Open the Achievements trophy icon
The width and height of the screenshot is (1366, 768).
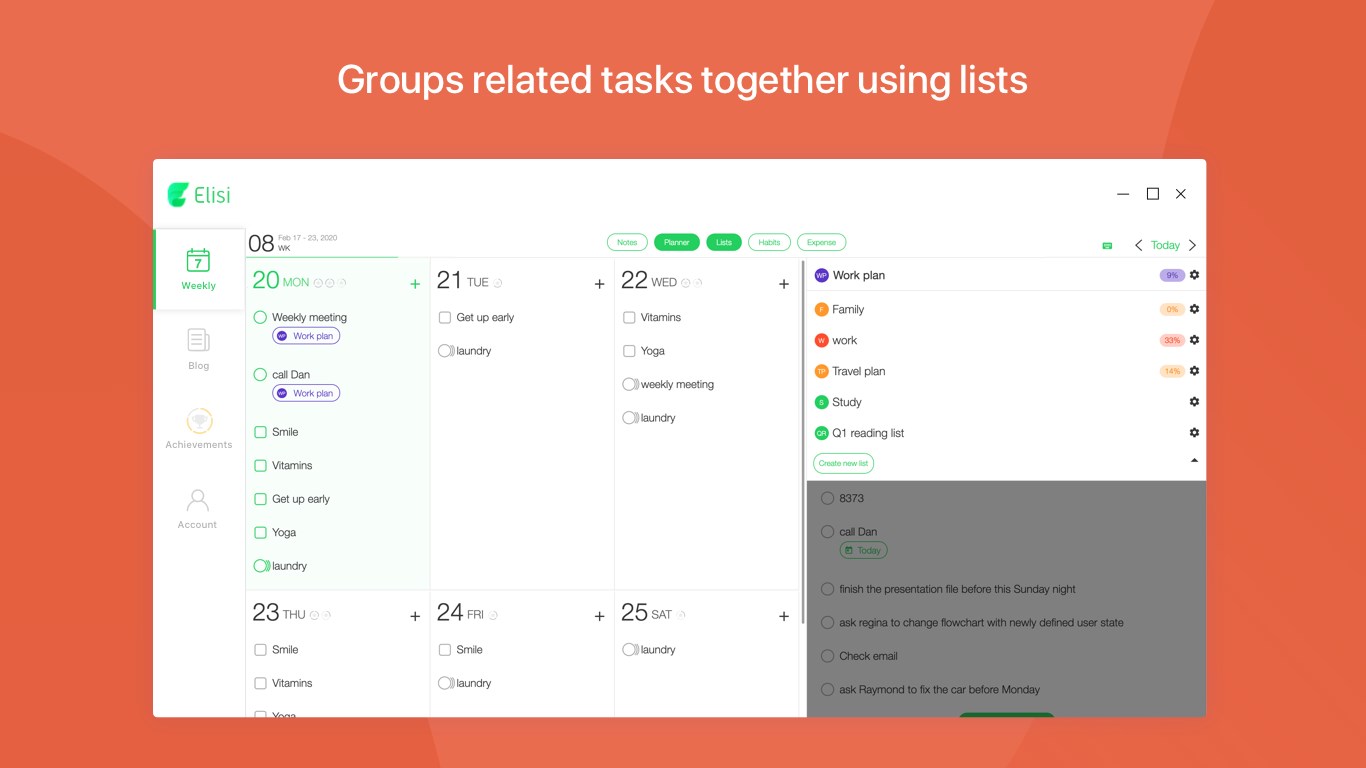click(198, 421)
